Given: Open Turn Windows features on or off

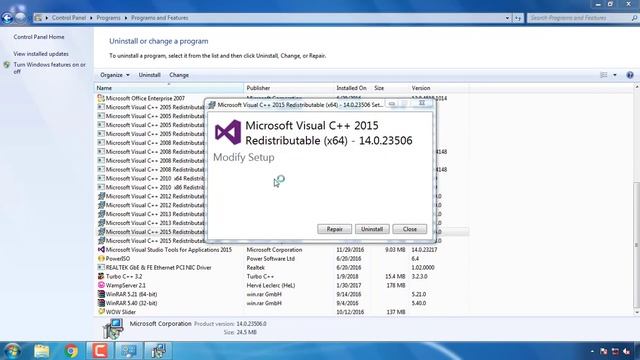Looking at the screenshot, I should point(49,68).
